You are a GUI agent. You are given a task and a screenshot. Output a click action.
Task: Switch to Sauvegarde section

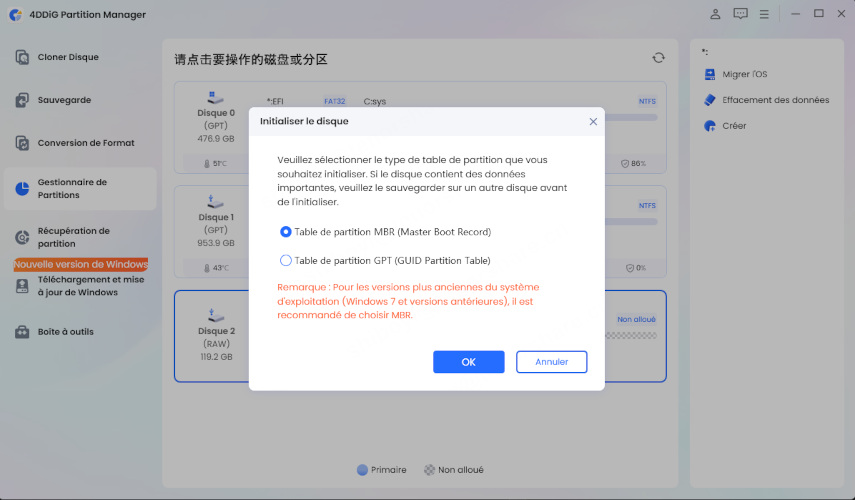click(x=64, y=100)
